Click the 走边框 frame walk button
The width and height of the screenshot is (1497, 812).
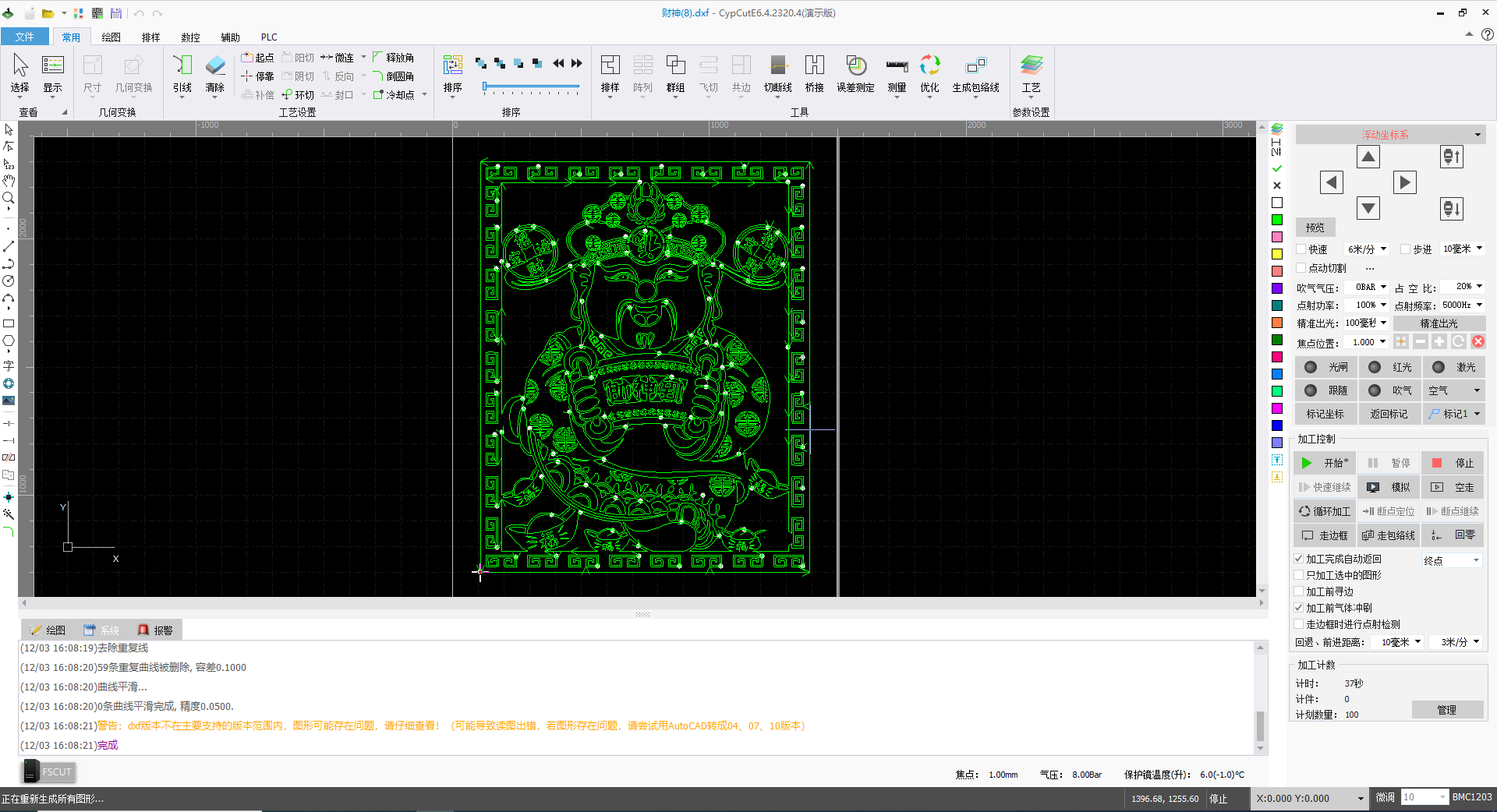pyautogui.click(x=1325, y=535)
